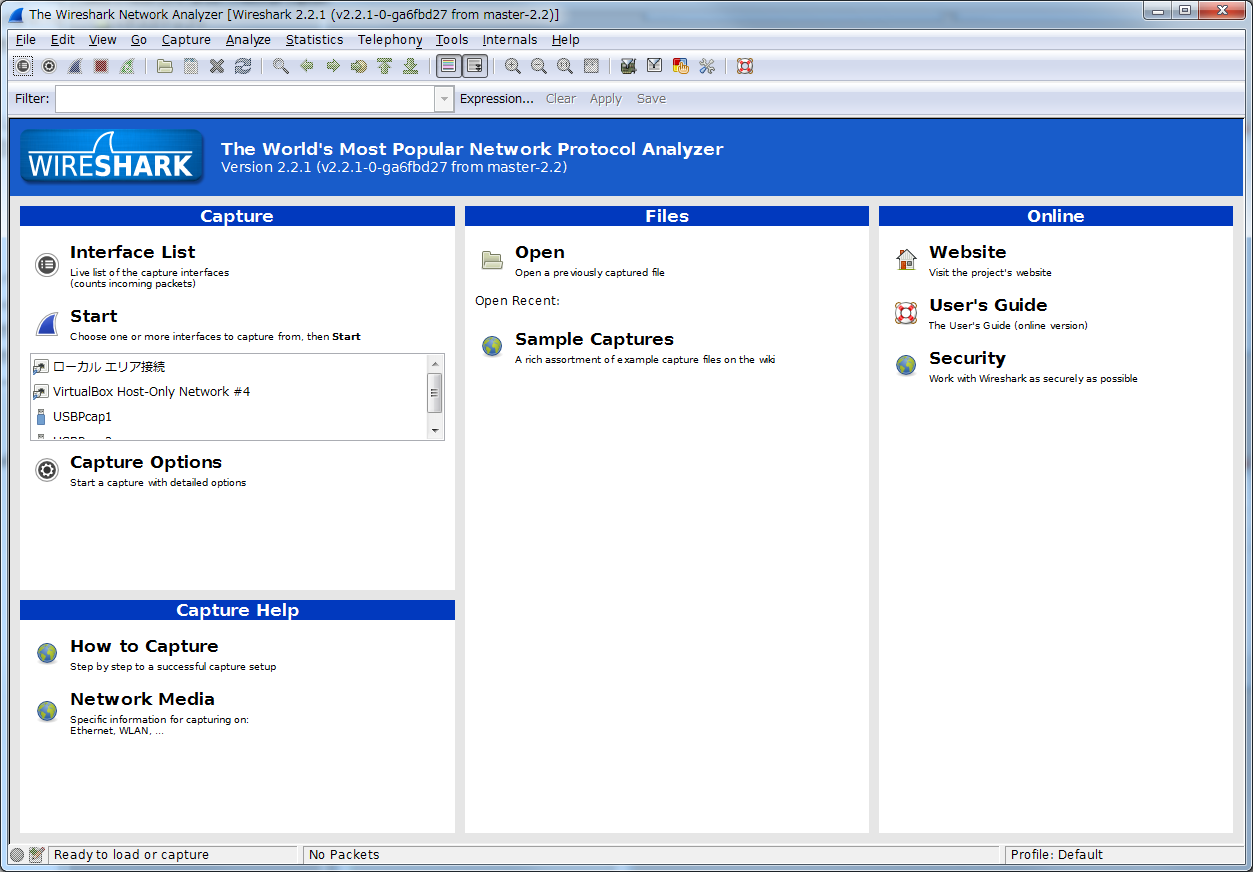Find a packet using the magnifier icon
The width and height of the screenshot is (1253, 872).
281,66
